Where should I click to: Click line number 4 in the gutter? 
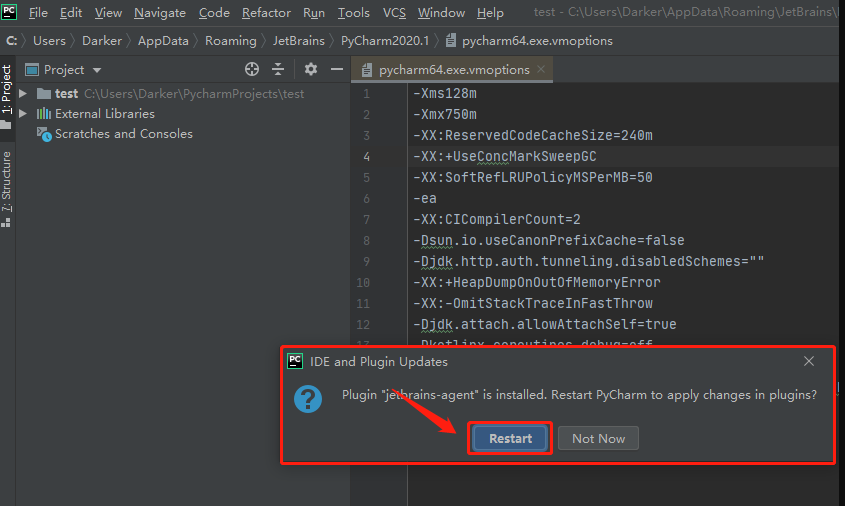(x=366, y=157)
